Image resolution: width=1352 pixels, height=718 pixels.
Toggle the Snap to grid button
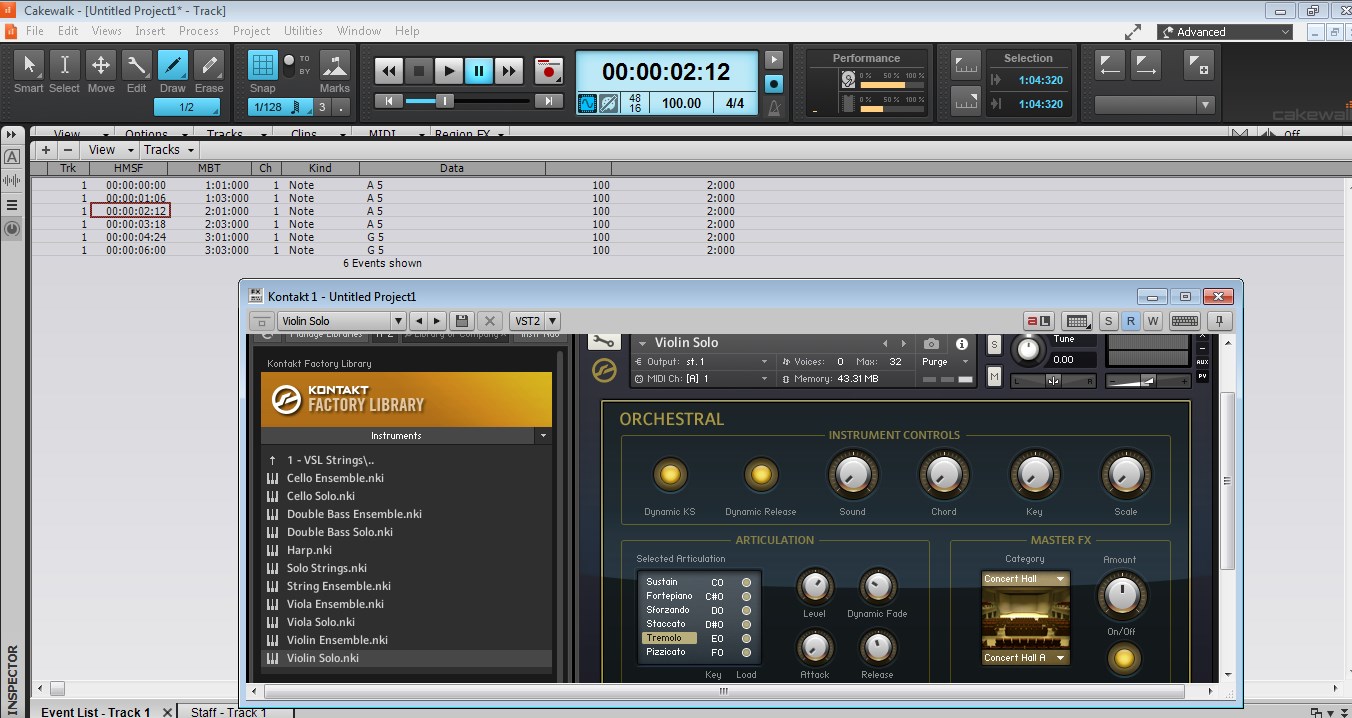click(x=263, y=66)
